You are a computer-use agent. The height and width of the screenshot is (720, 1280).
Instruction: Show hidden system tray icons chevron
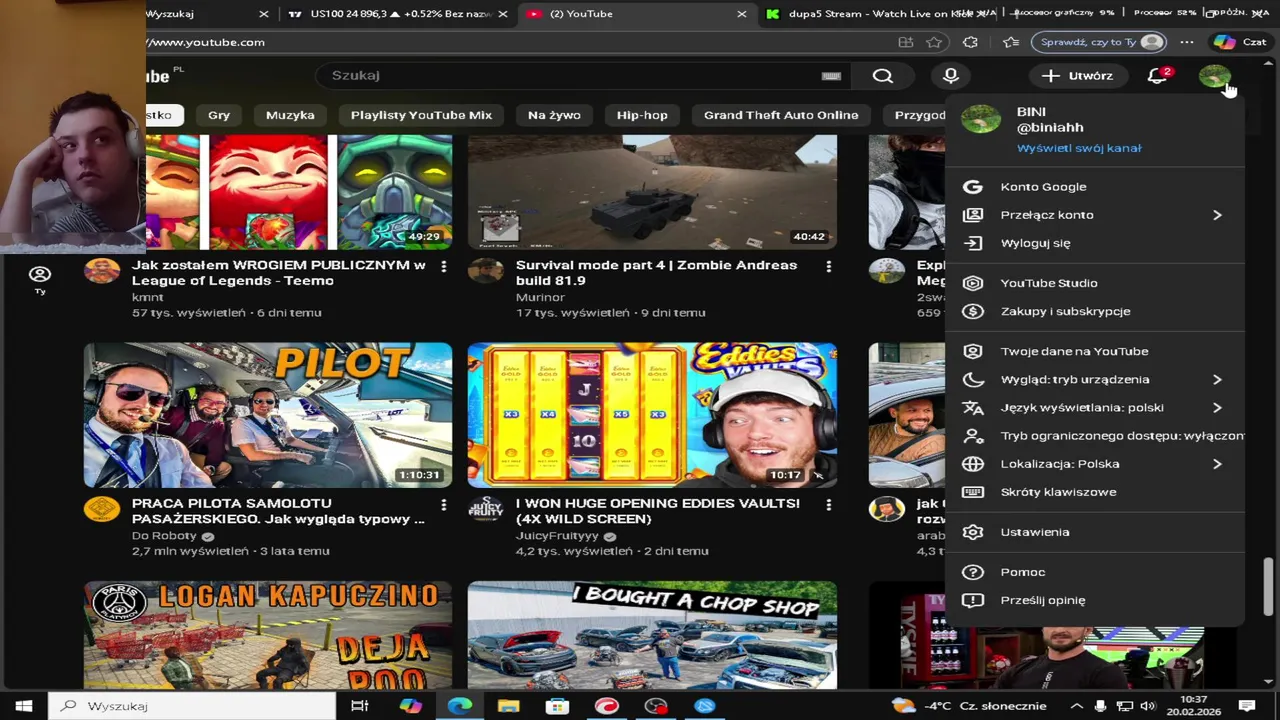[x=1077, y=706]
